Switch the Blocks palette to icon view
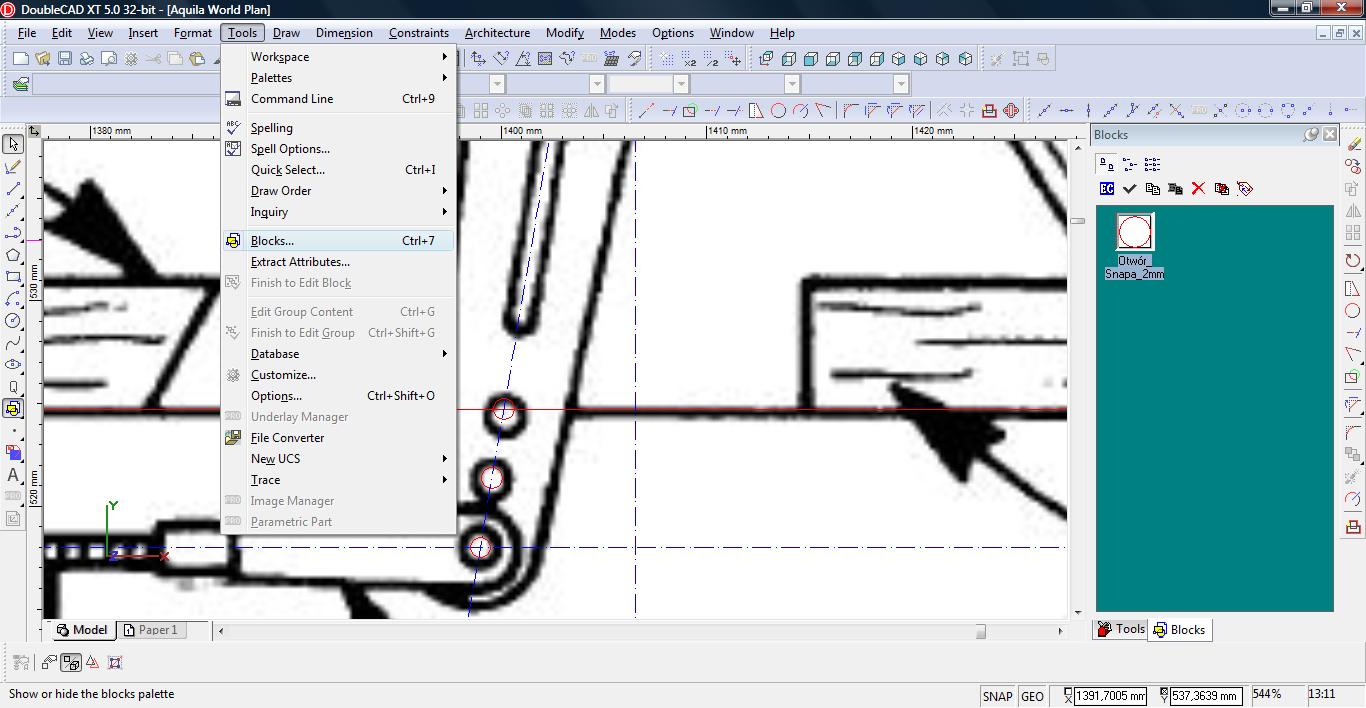 point(1106,164)
